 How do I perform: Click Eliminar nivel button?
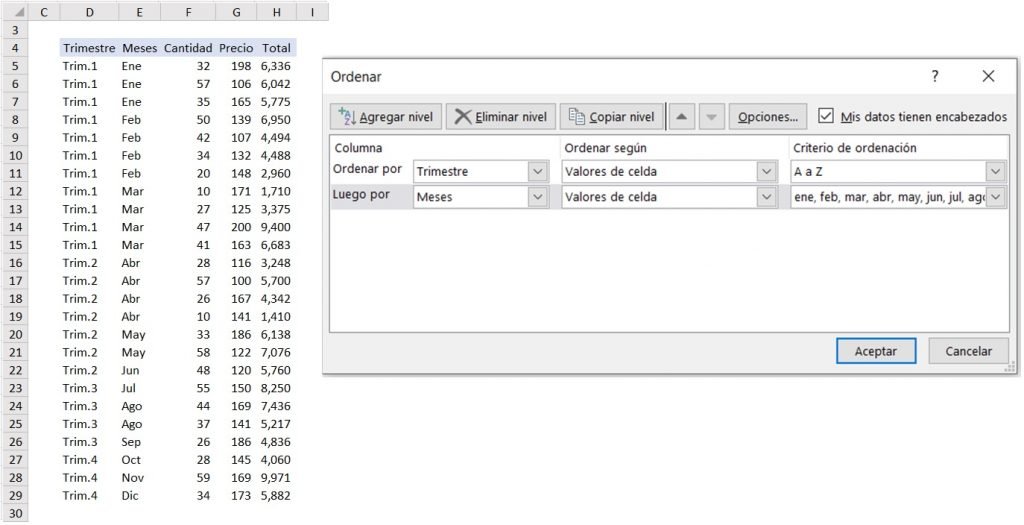click(x=501, y=117)
